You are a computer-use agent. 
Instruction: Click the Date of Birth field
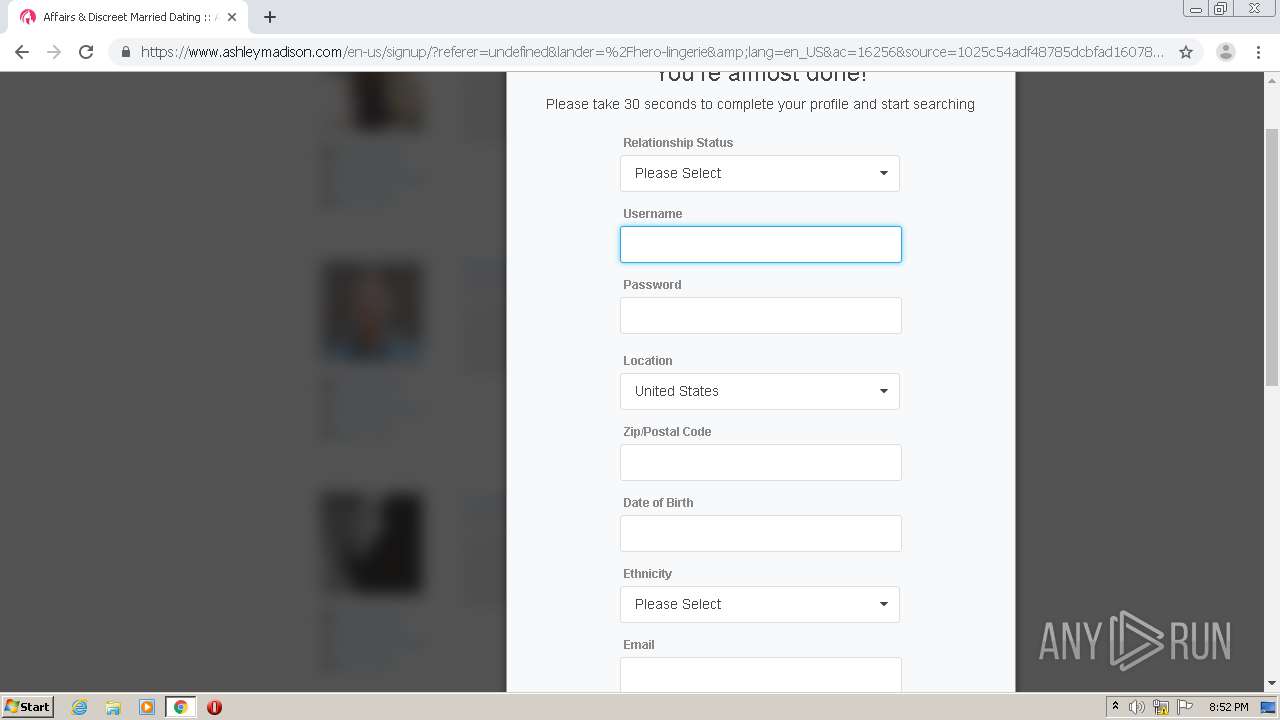[761, 533]
